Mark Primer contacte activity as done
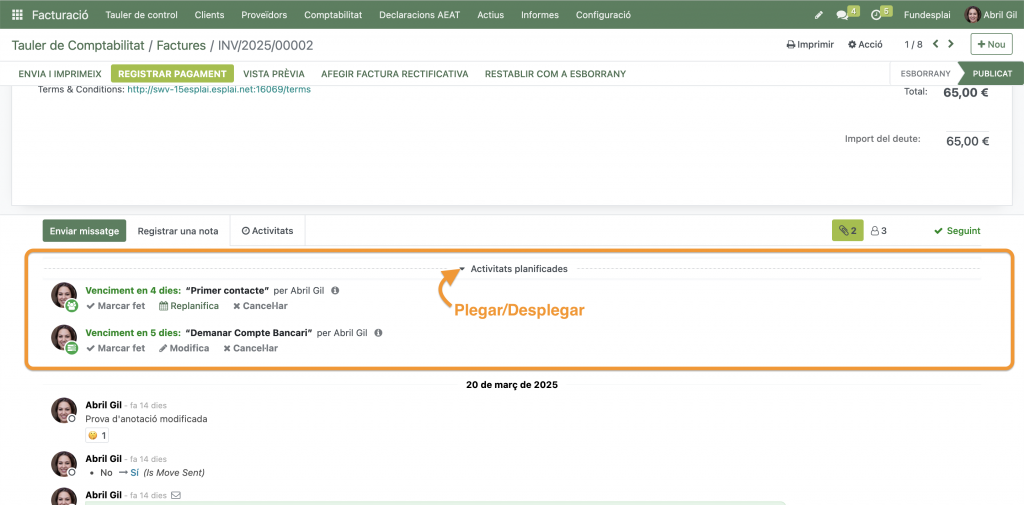This screenshot has width=1024, height=505. tap(116, 306)
